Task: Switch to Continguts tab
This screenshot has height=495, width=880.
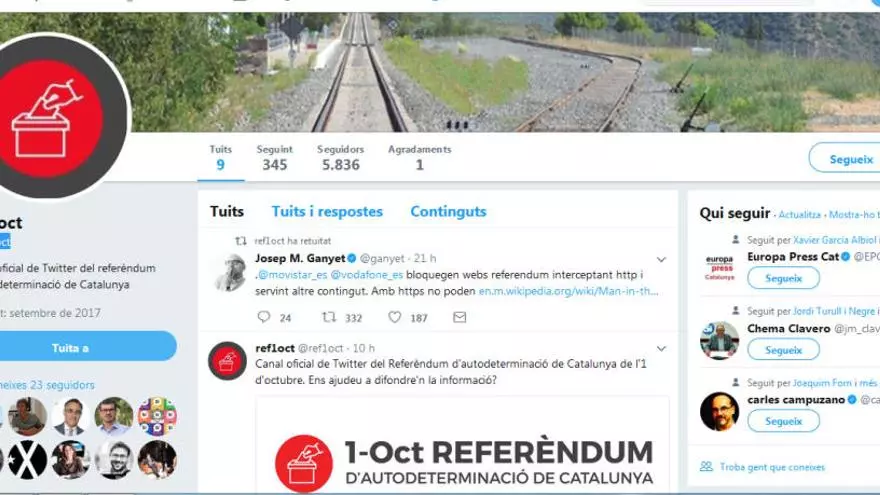Action: (x=448, y=212)
